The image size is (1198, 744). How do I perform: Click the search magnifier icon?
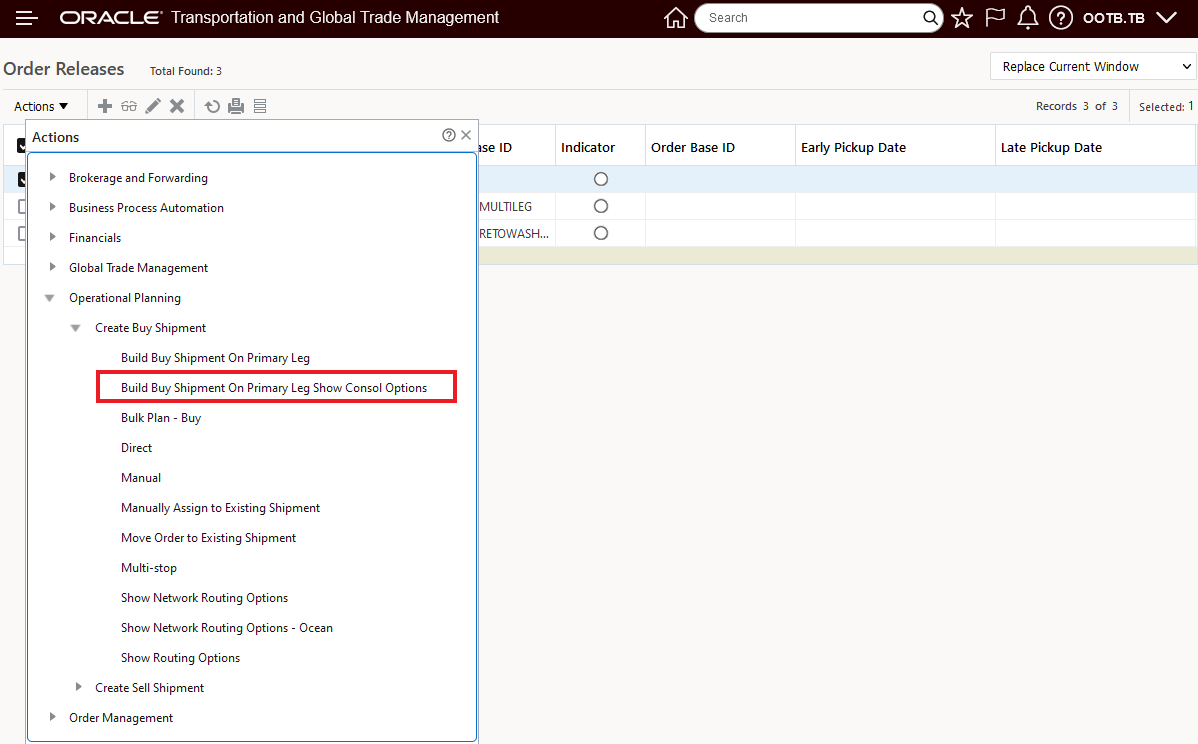point(930,18)
